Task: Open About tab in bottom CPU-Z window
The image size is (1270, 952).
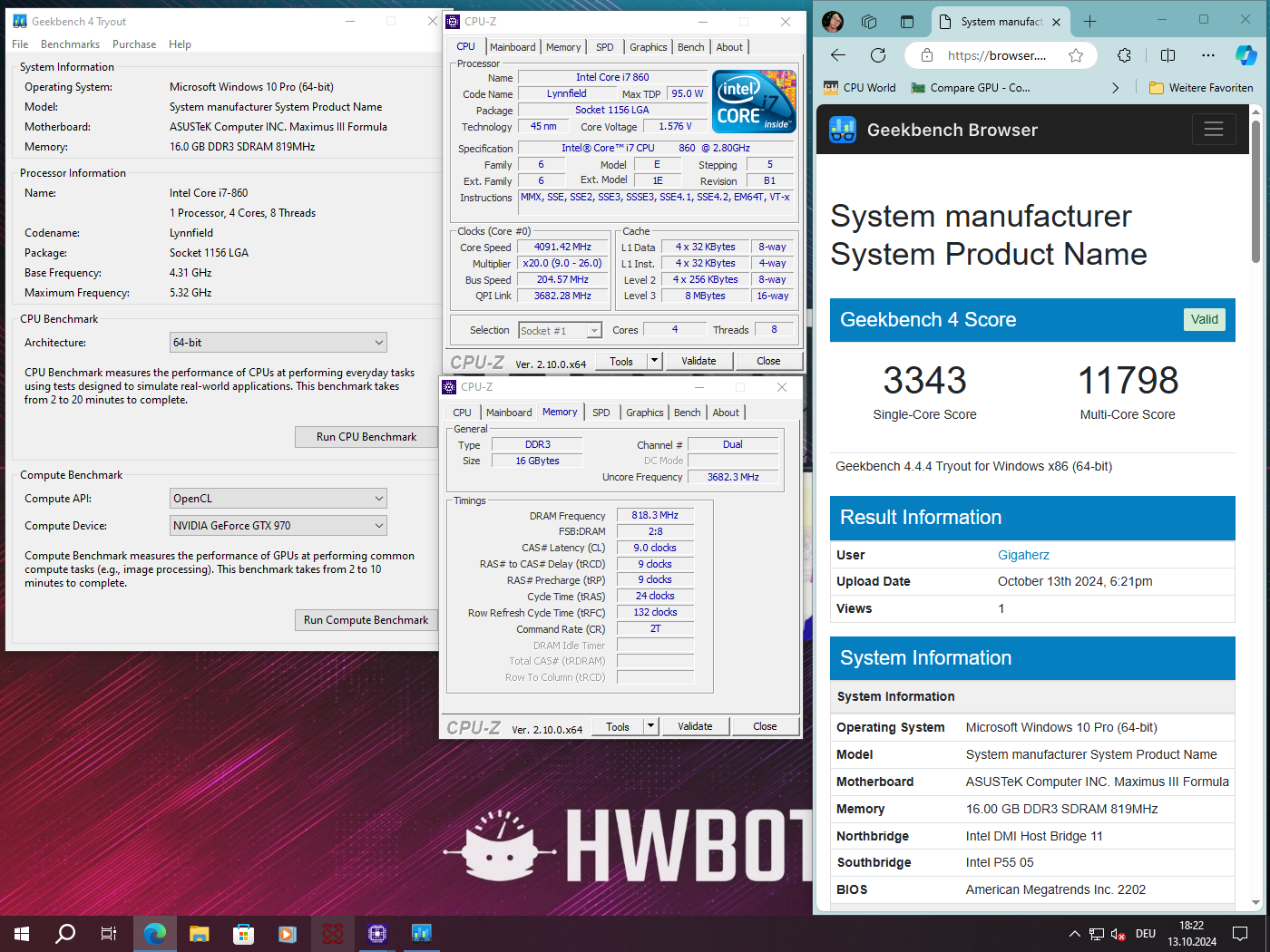Action: tap(726, 413)
